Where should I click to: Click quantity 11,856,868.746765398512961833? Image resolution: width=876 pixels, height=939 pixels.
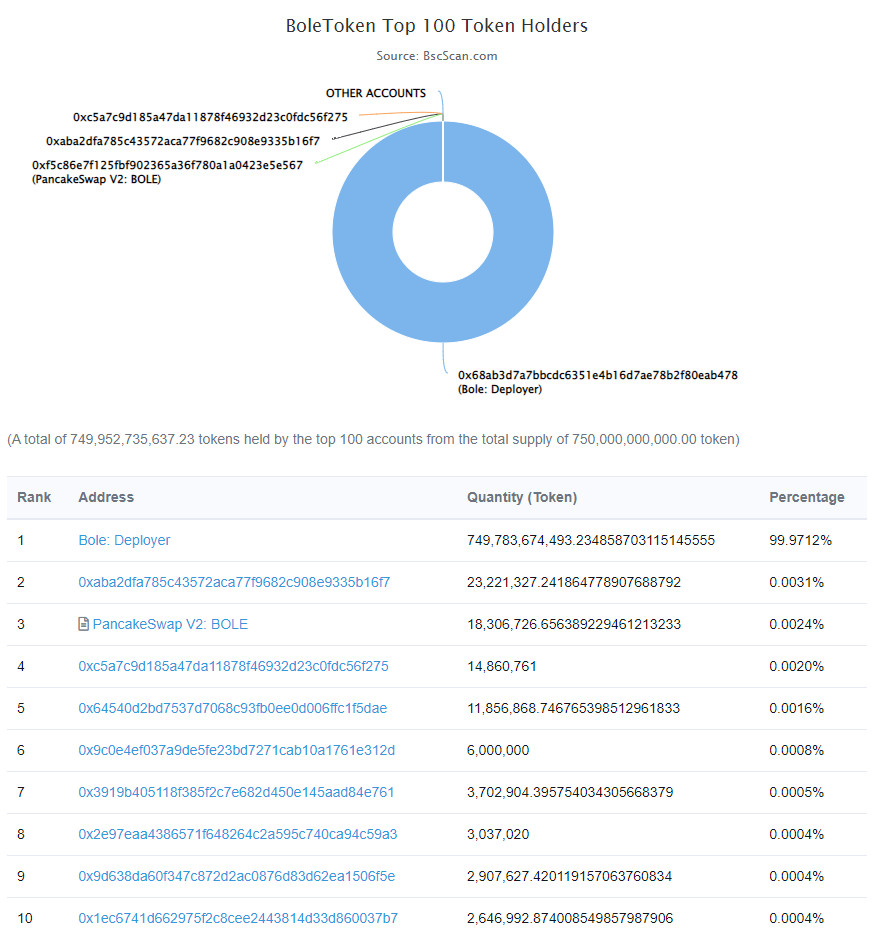[574, 708]
